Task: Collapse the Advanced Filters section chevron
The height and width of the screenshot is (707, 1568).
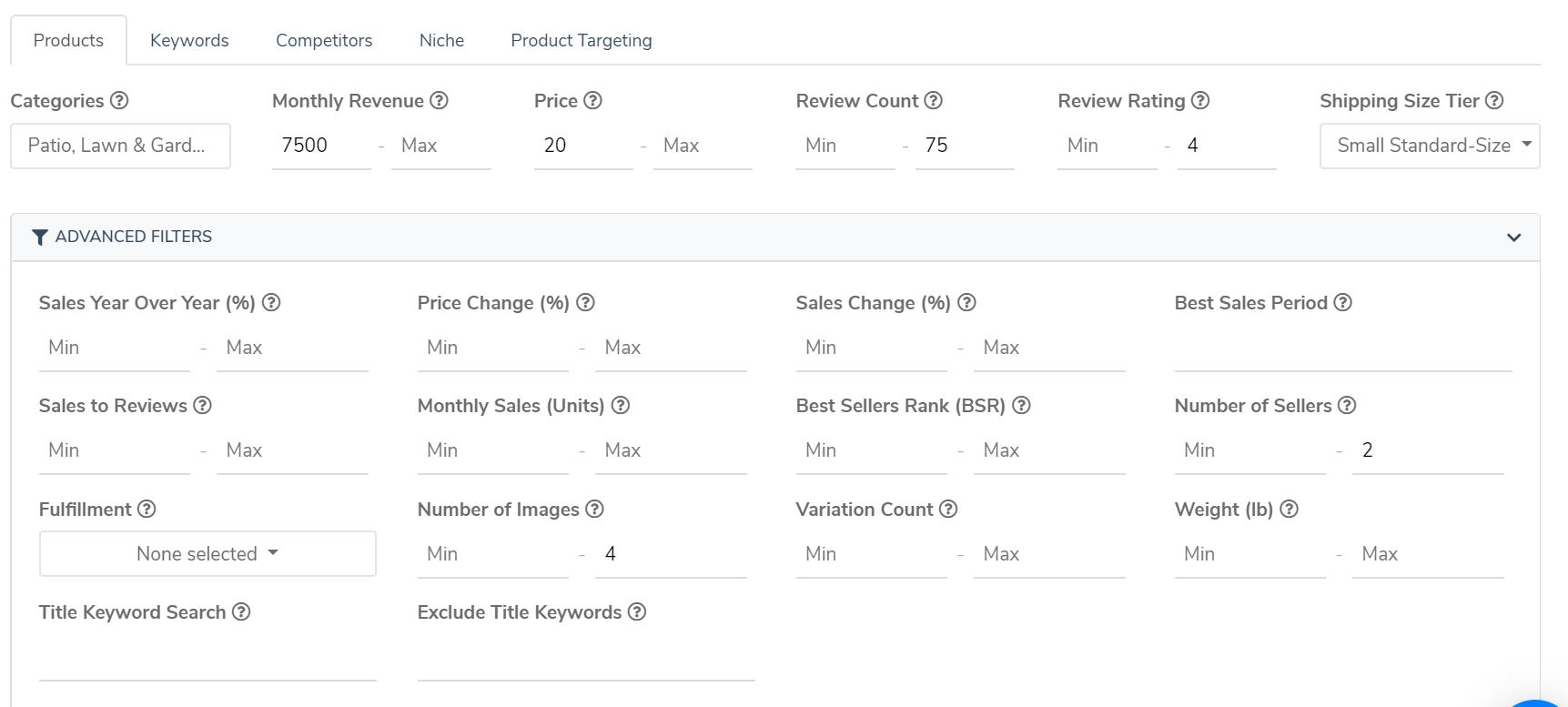Action: pyautogui.click(x=1513, y=237)
